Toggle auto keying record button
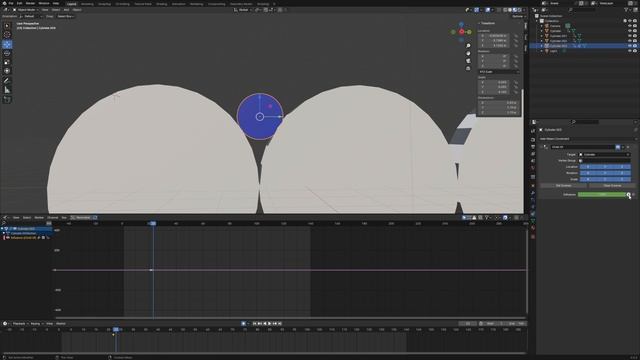Image resolution: width=640 pixels, height=360 pixels. click(x=243, y=323)
